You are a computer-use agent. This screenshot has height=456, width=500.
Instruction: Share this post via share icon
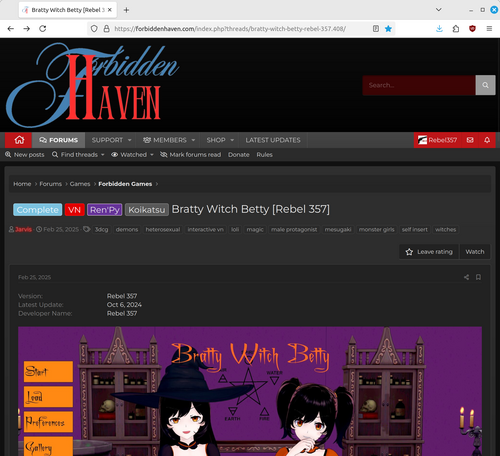pyautogui.click(x=466, y=277)
